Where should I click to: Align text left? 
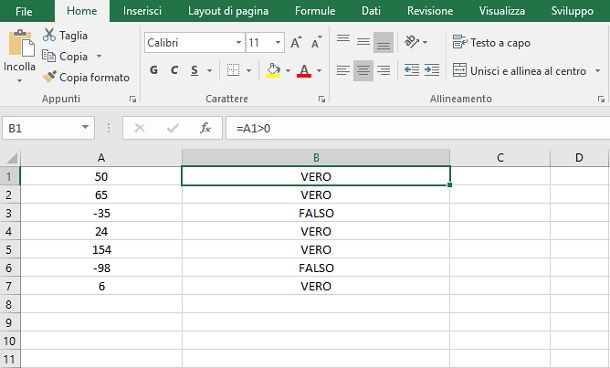(343, 70)
